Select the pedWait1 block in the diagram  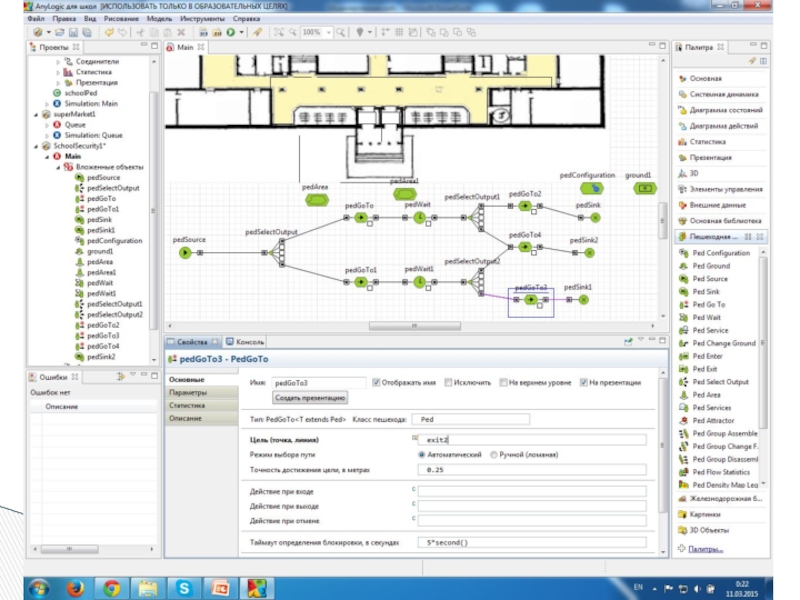tap(419, 282)
